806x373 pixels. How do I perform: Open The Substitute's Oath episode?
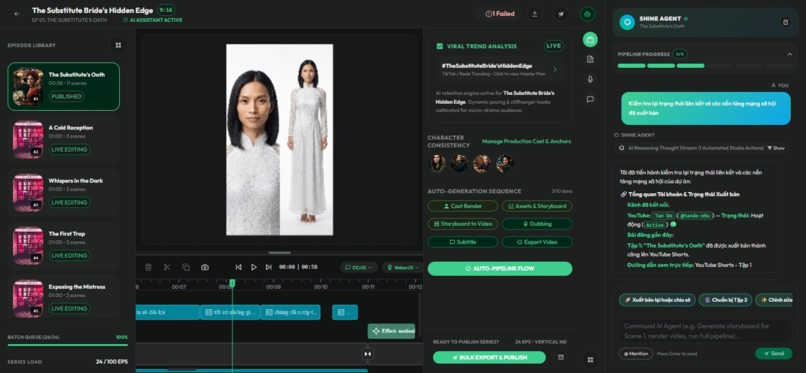[64, 86]
